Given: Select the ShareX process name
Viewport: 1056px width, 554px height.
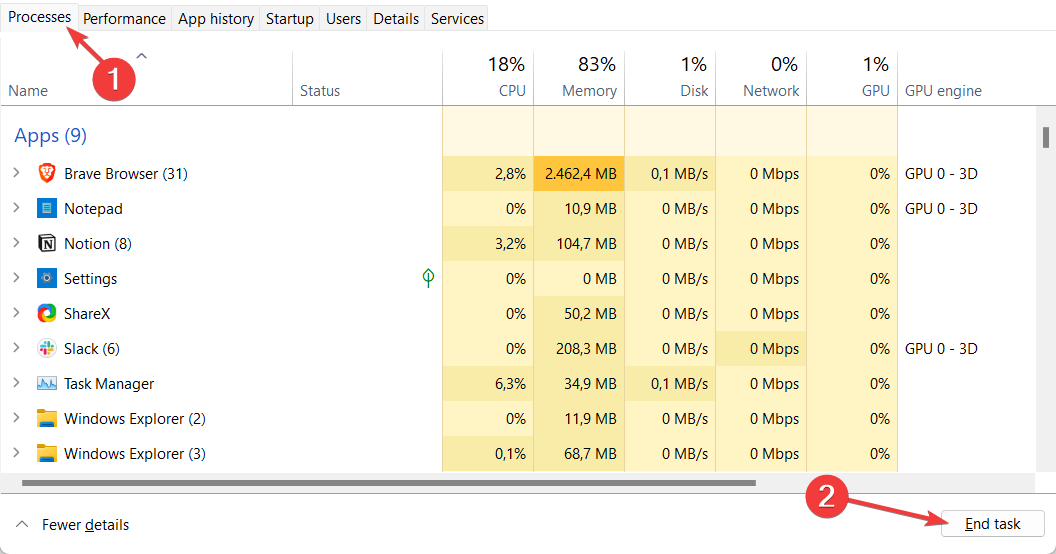Looking at the screenshot, I should tap(87, 314).
